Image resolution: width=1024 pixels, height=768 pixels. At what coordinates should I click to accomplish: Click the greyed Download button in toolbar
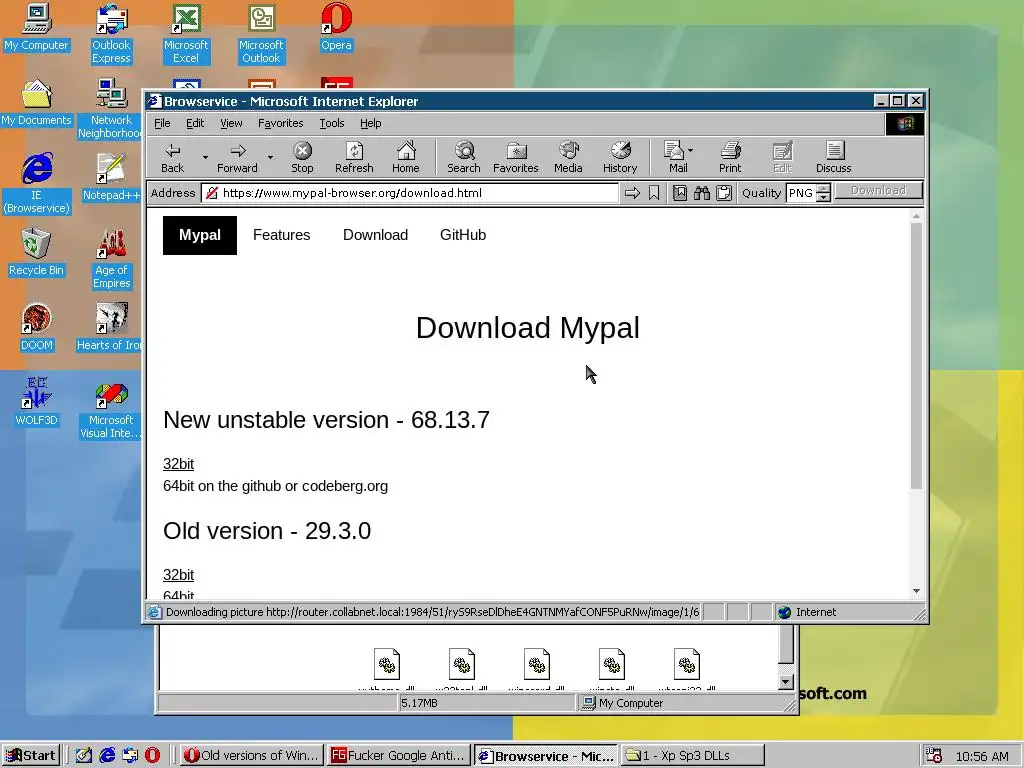pos(878,191)
